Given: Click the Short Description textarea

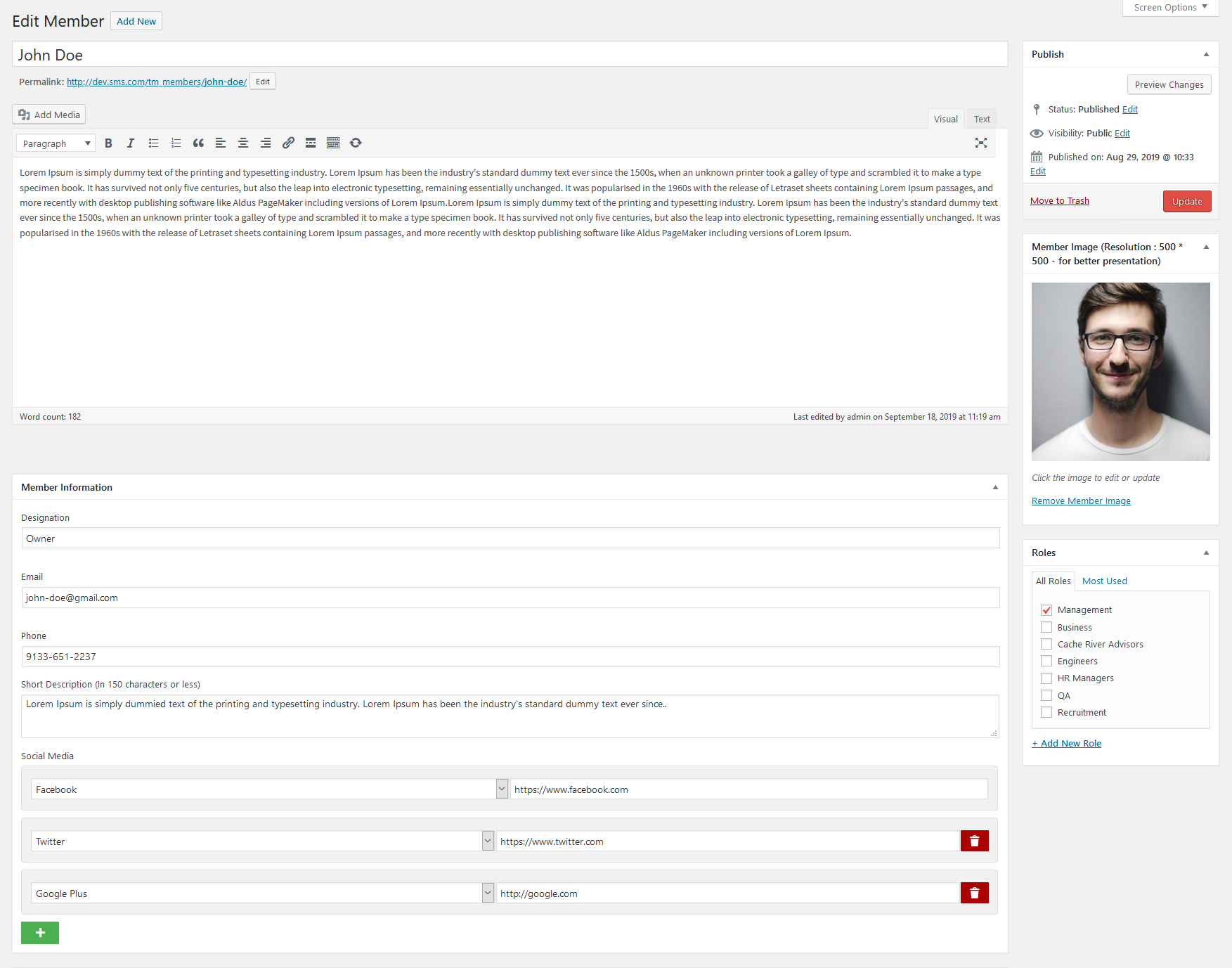Looking at the screenshot, I should point(510,716).
